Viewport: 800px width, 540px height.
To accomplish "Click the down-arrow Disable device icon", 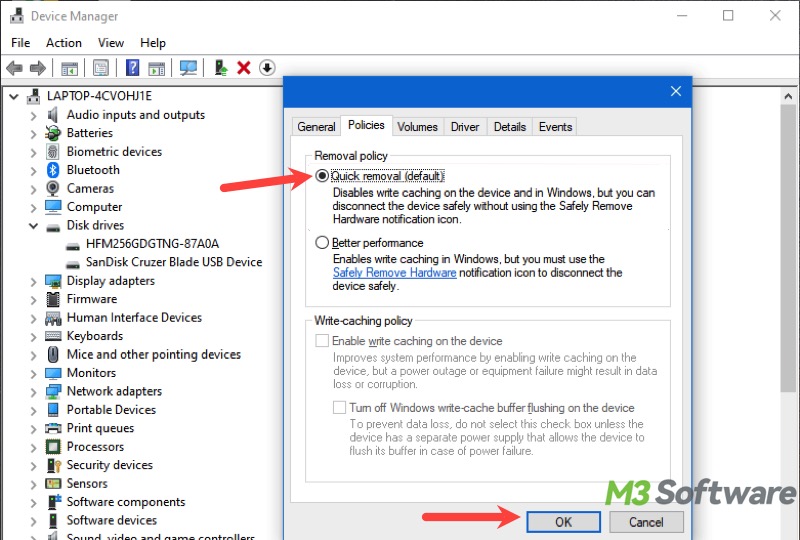I will coord(267,67).
